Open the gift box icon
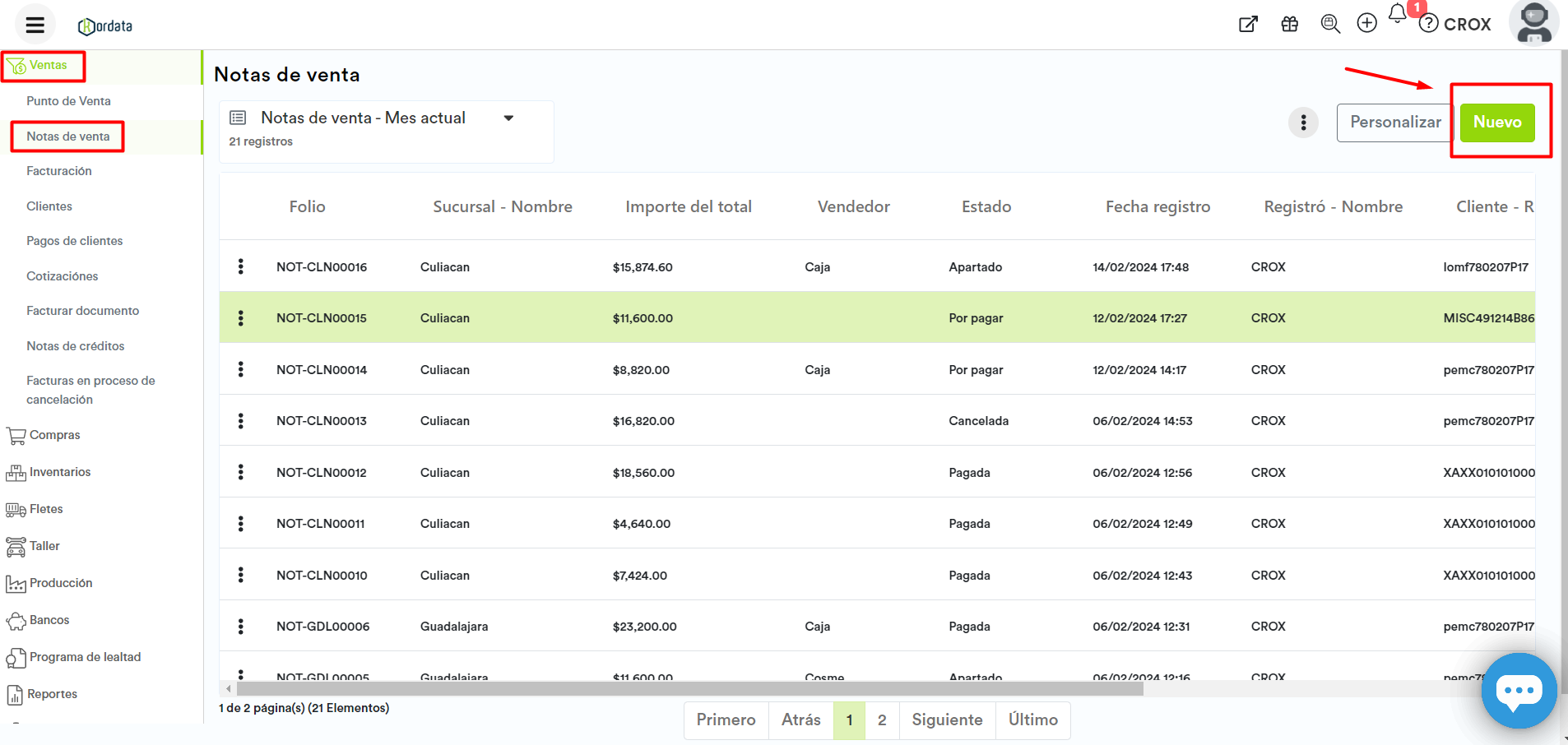1568x745 pixels. tap(1289, 24)
